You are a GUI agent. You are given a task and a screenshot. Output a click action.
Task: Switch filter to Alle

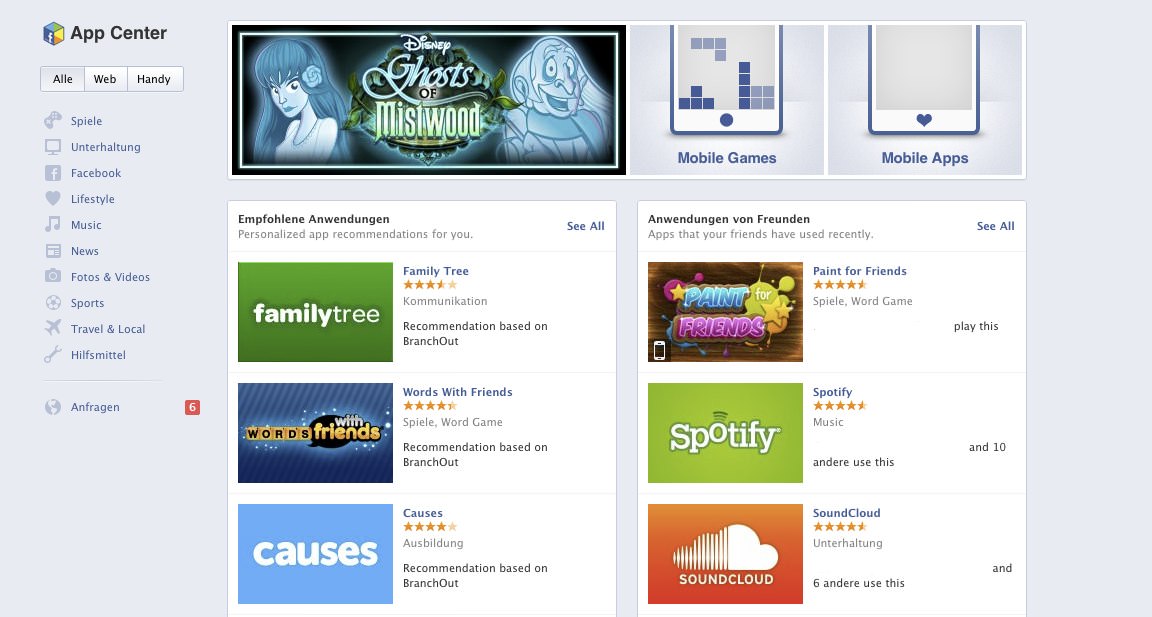tap(62, 79)
